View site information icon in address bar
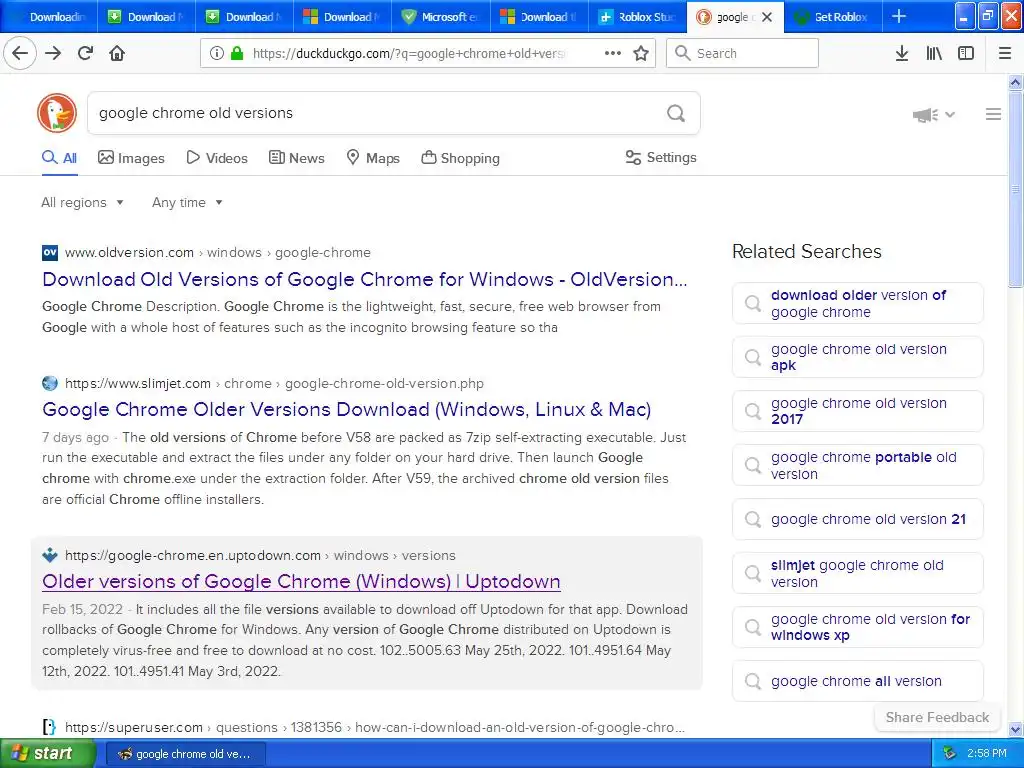 (x=217, y=53)
